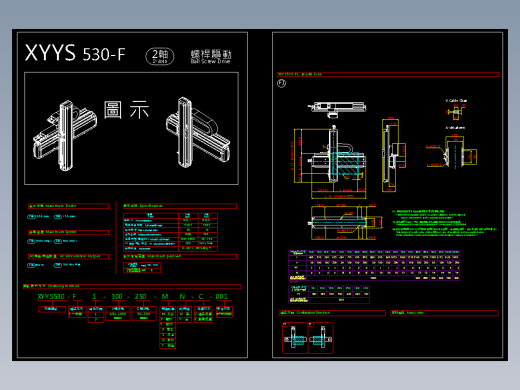Viewport: 520px width, 390px height.
Task: Select the X-Cable Chain detail drawing
Action: pos(456,110)
